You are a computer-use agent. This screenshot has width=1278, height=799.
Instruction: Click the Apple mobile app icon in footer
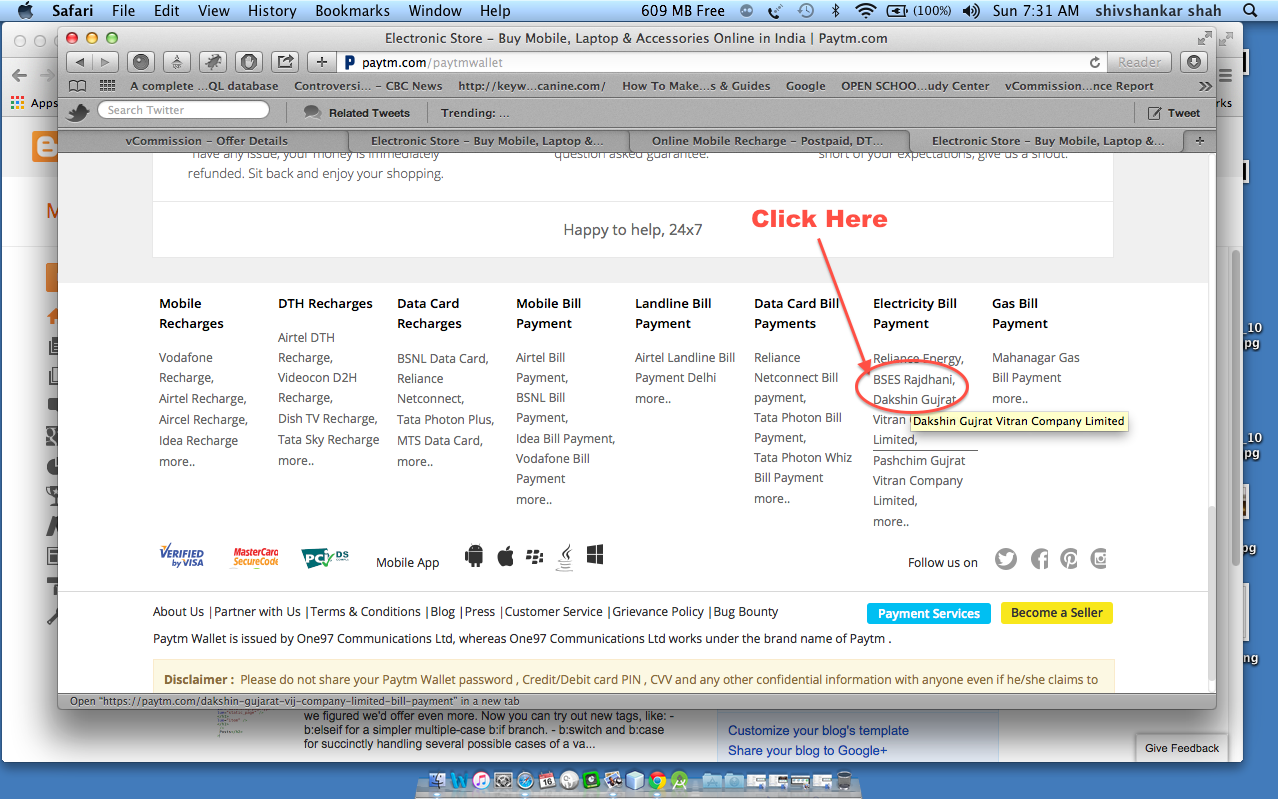point(505,556)
